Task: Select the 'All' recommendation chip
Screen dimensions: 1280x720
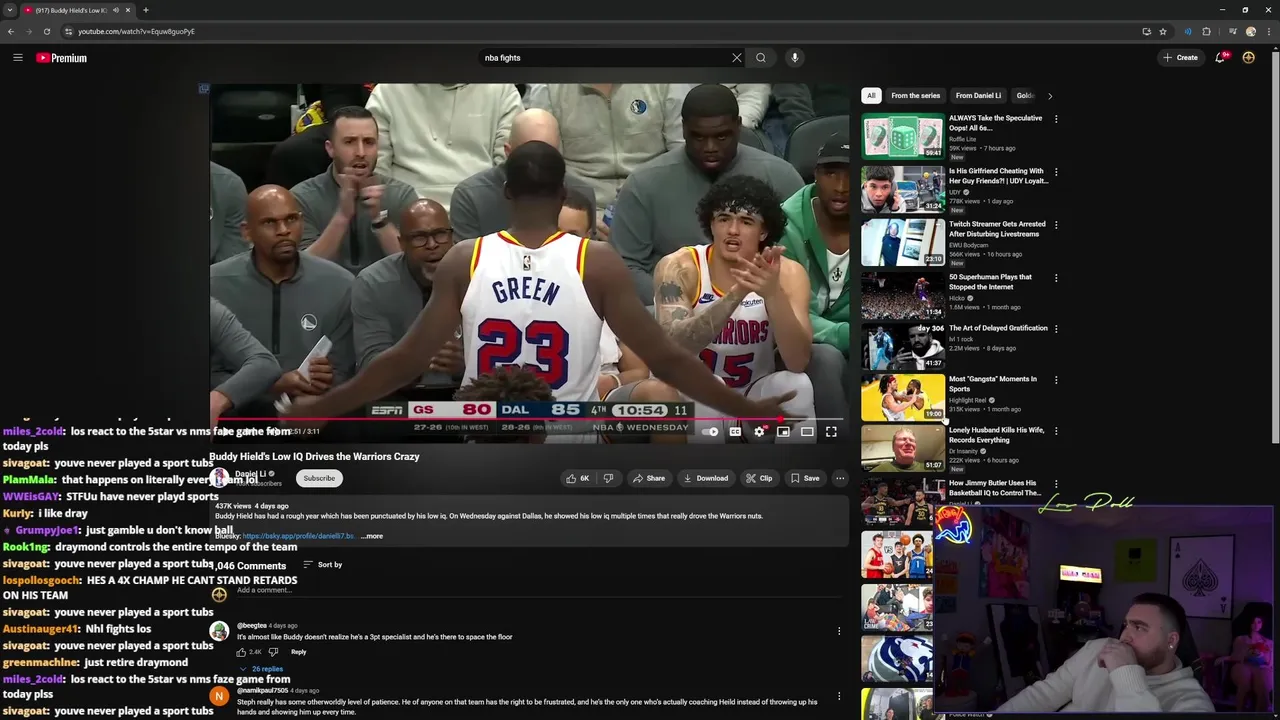Action: (x=871, y=96)
